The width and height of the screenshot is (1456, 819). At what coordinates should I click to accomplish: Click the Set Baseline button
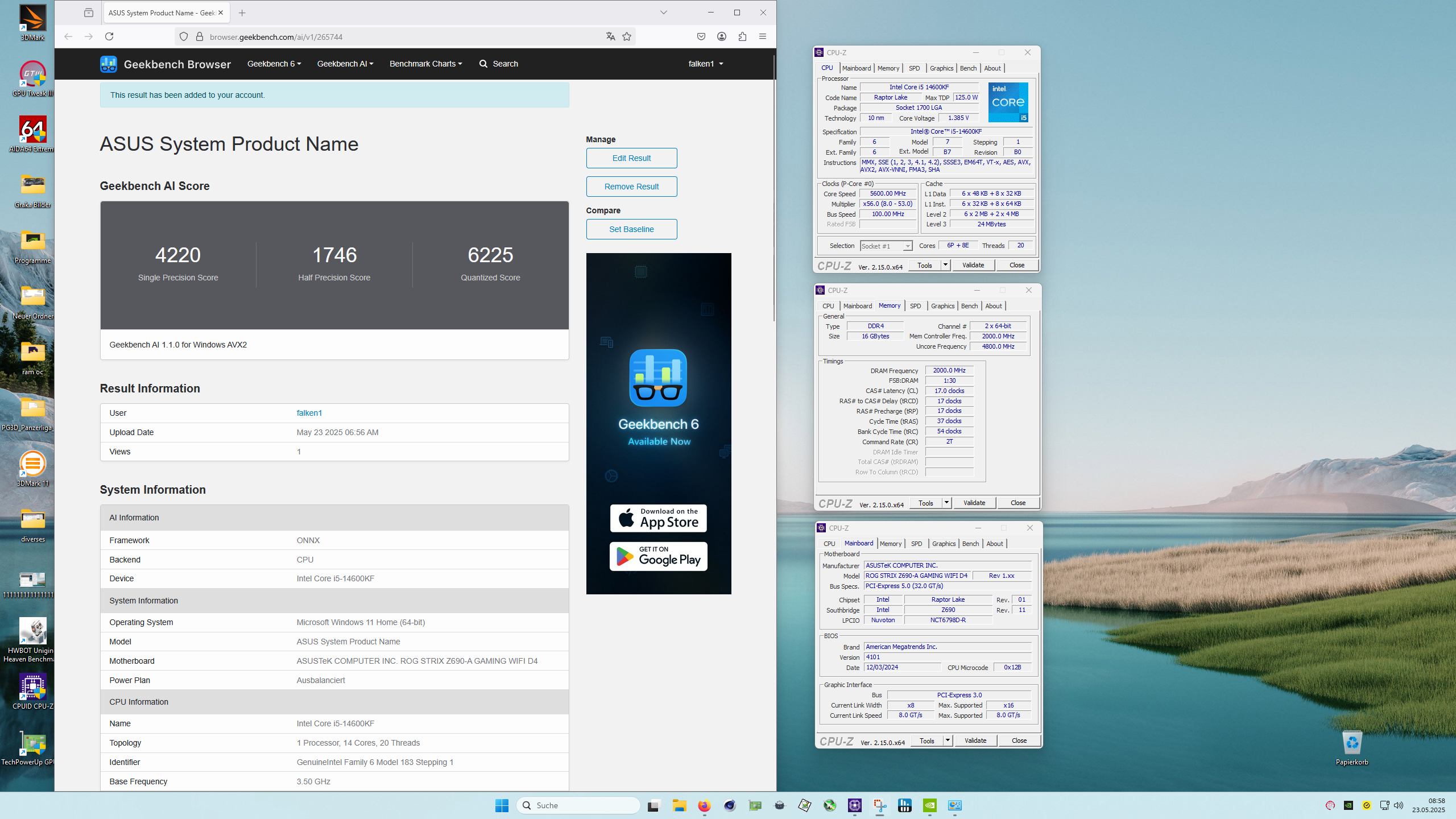click(631, 229)
